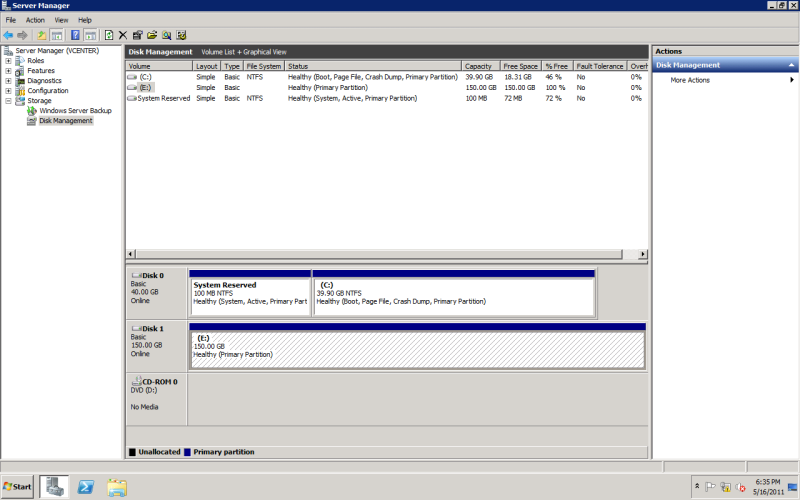This screenshot has height=500, width=800.
Task: Click right arrow of volume list scrollbar
Action: pos(642,254)
